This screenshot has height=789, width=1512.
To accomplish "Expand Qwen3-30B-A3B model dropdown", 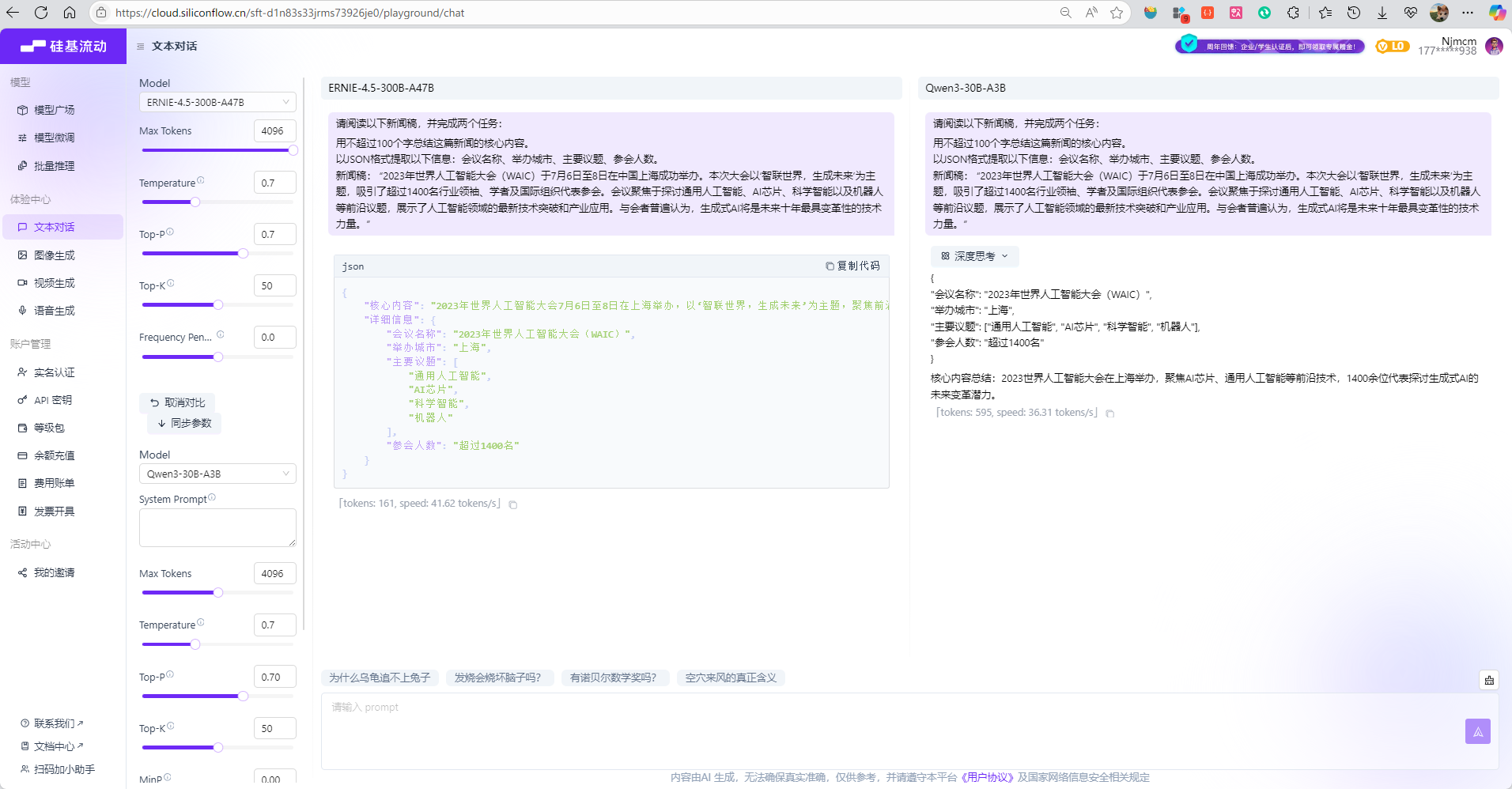I will 217,474.
